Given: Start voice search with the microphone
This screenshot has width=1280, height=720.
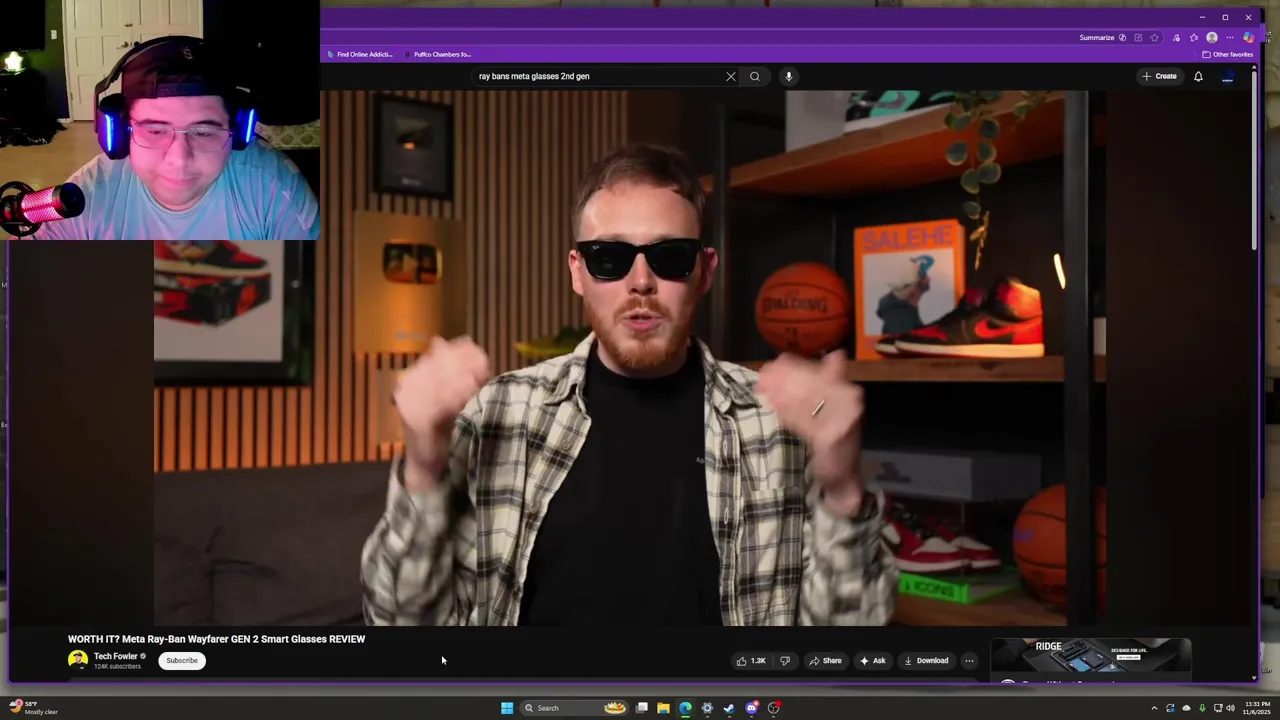Looking at the screenshot, I should (x=788, y=76).
